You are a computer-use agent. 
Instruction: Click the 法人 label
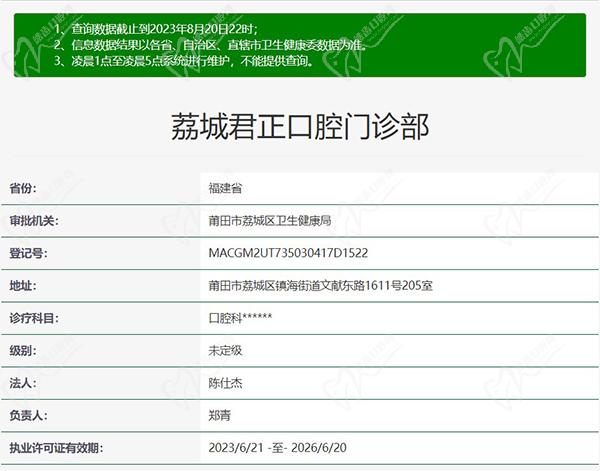[x=23, y=383]
